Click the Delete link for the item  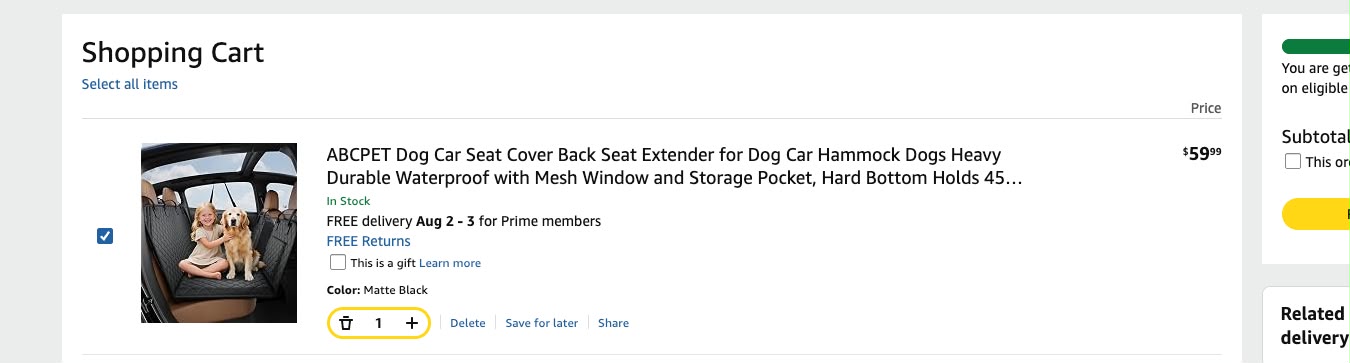(x=468, y=323)
